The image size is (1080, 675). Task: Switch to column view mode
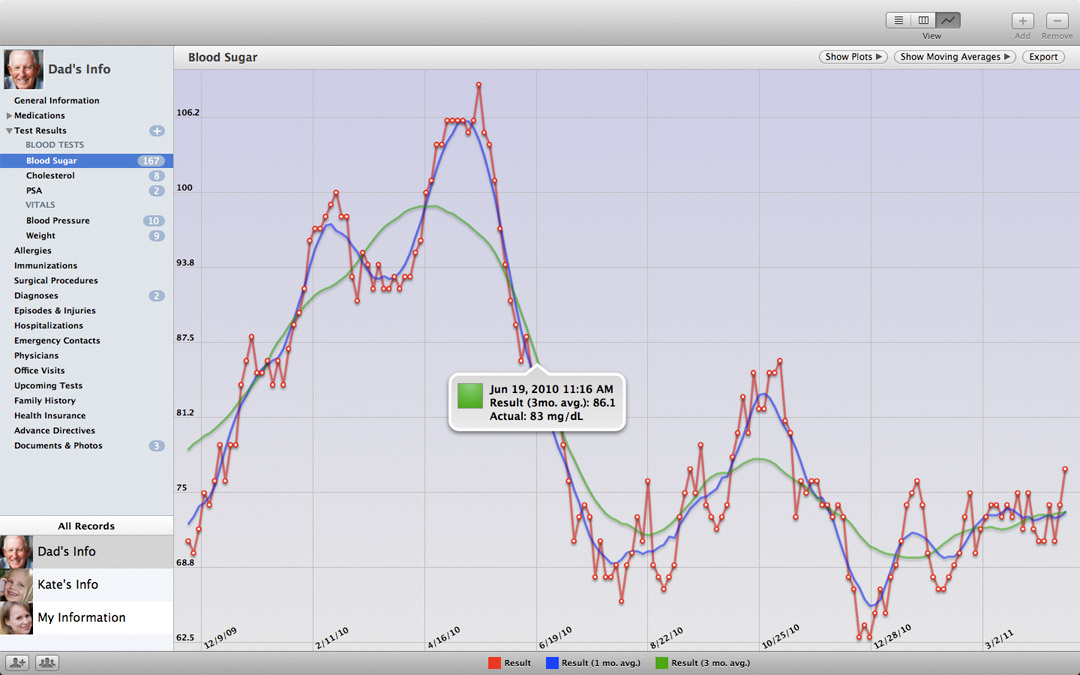(924, 20)
